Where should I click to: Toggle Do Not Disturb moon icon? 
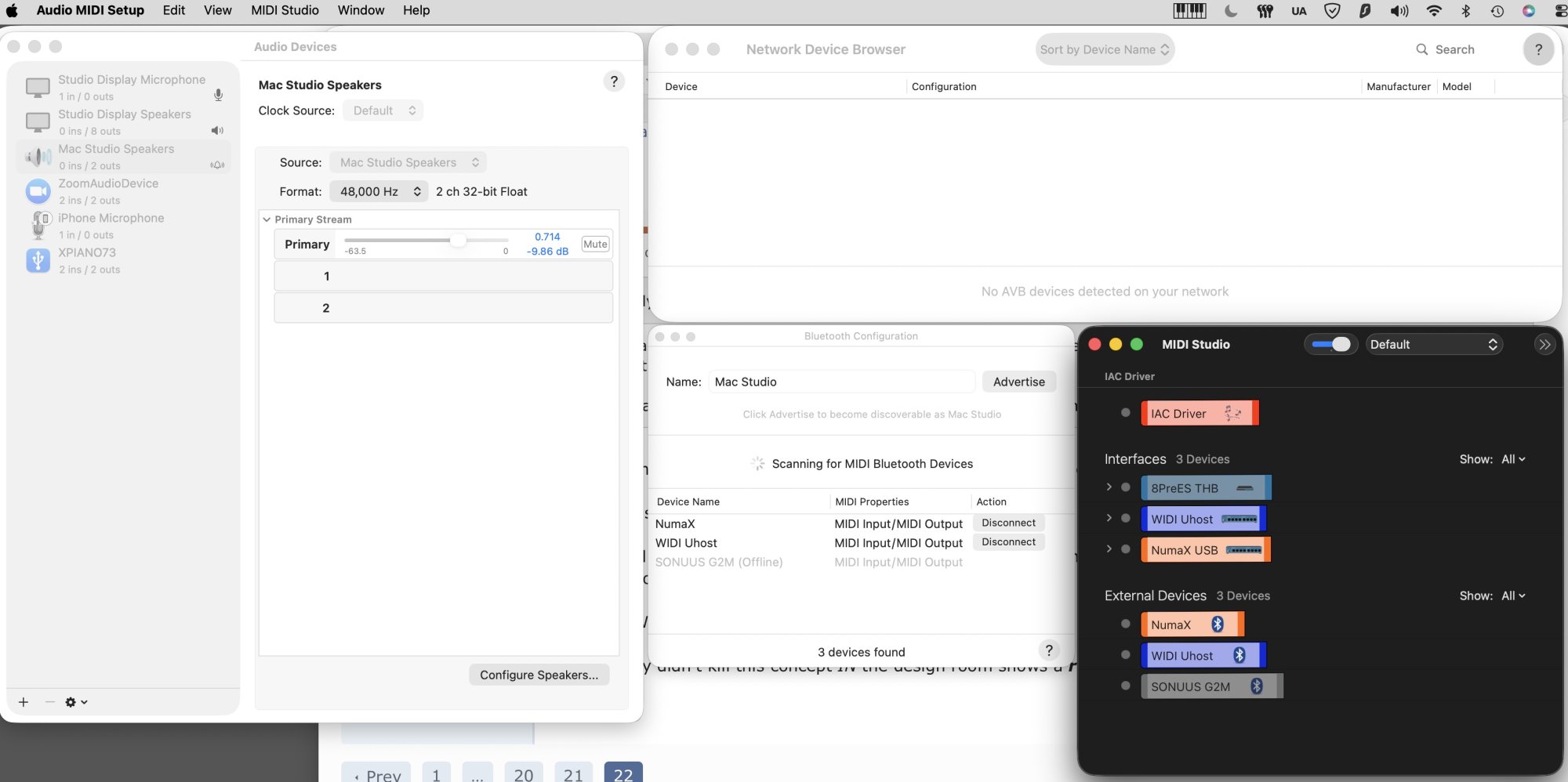point(1231,11)
